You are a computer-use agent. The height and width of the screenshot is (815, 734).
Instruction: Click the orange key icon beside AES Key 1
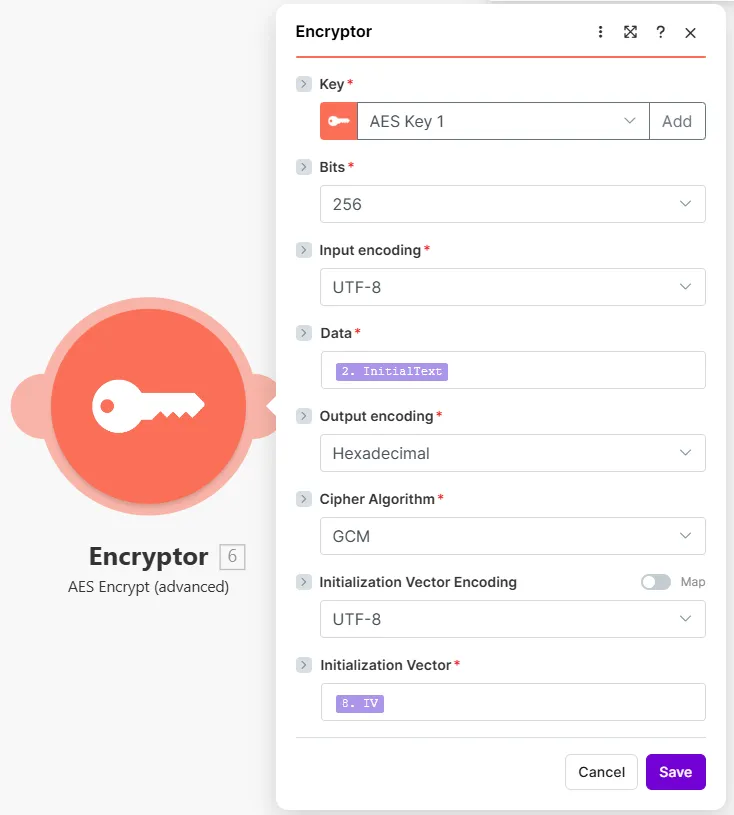tap(338, 121)
